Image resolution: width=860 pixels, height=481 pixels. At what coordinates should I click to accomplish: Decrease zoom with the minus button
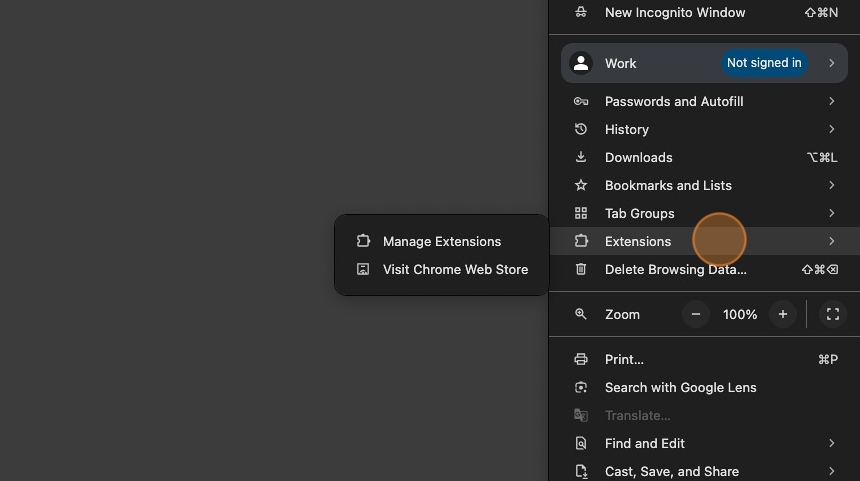696,314
